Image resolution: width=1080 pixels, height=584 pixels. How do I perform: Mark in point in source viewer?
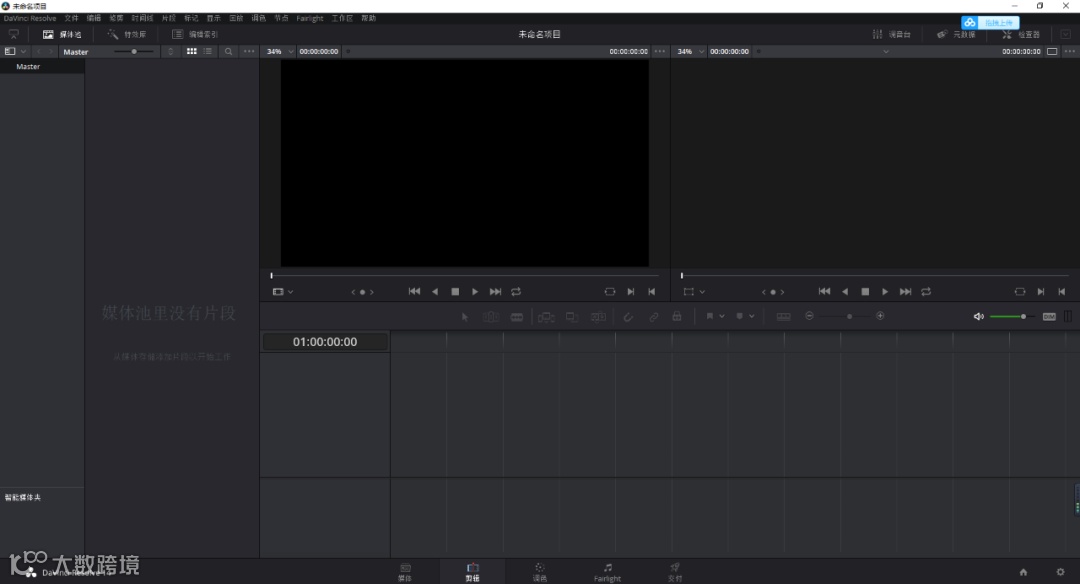630,292
